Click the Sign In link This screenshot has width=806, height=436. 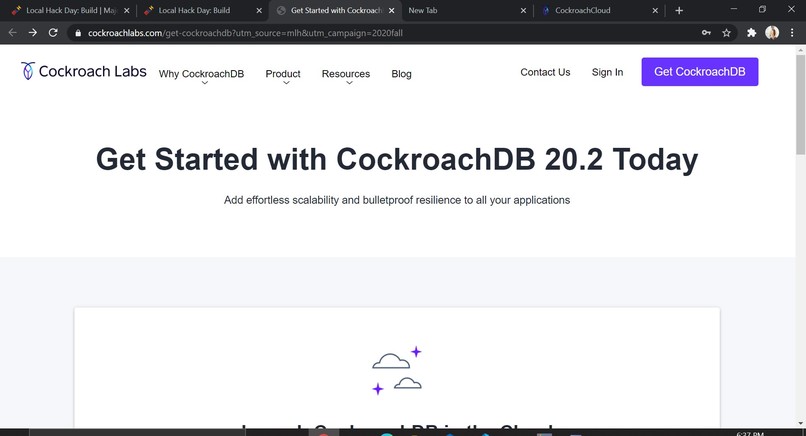(607, 72)
